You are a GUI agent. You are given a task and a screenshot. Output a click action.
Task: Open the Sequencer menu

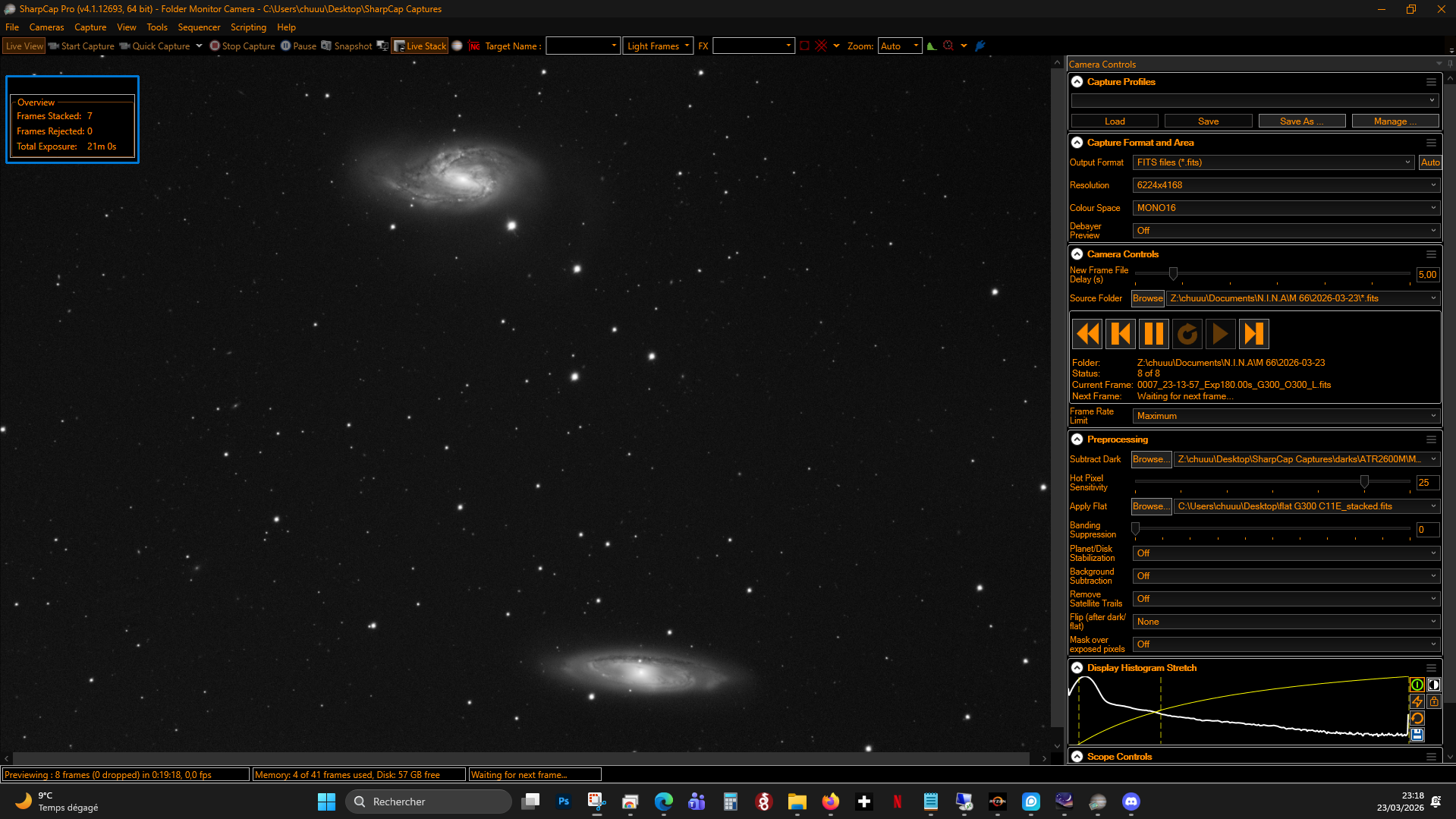click(199, 27)
